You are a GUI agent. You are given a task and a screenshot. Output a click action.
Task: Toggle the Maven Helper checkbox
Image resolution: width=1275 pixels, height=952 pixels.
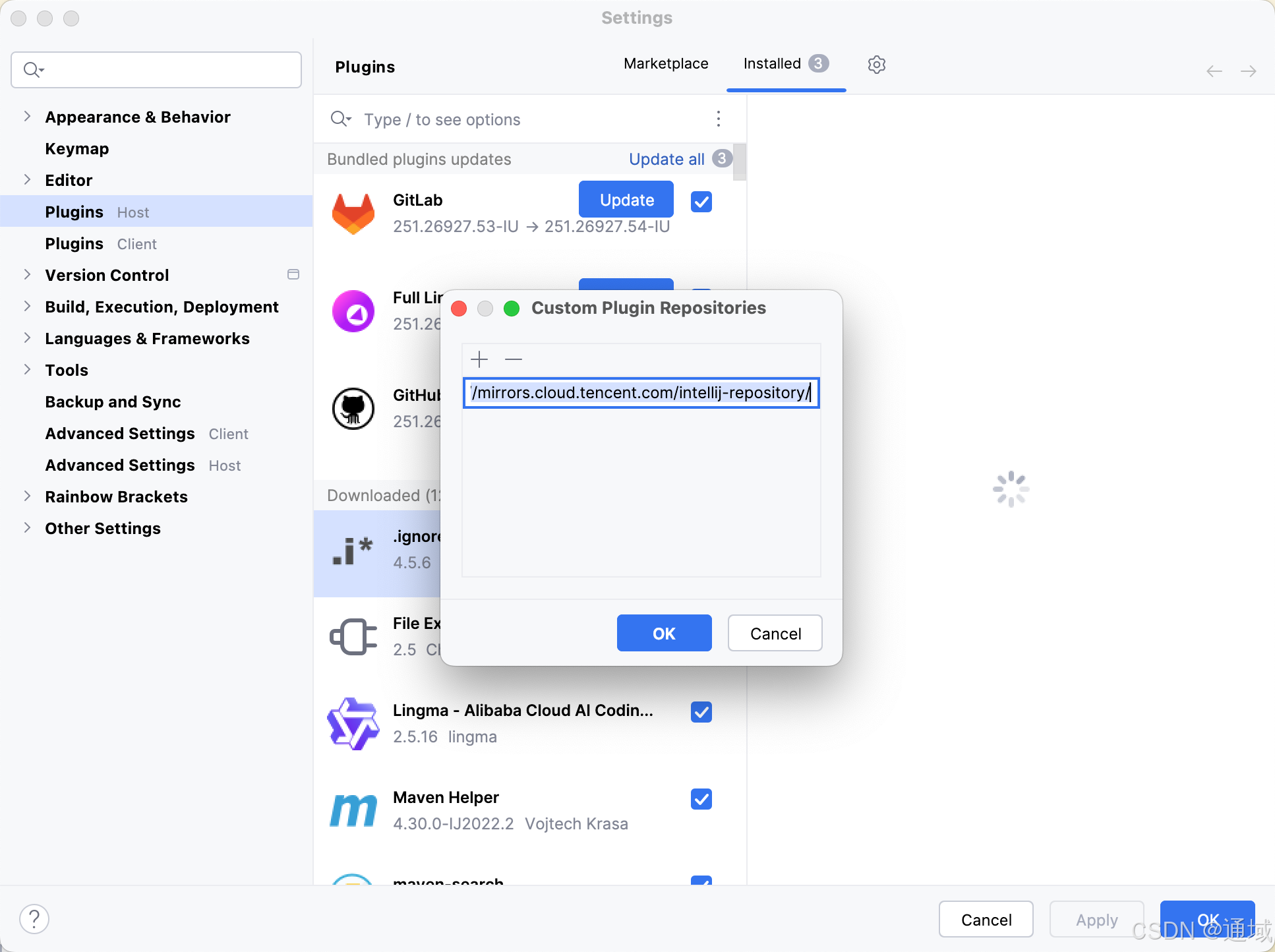coord(701,799)
